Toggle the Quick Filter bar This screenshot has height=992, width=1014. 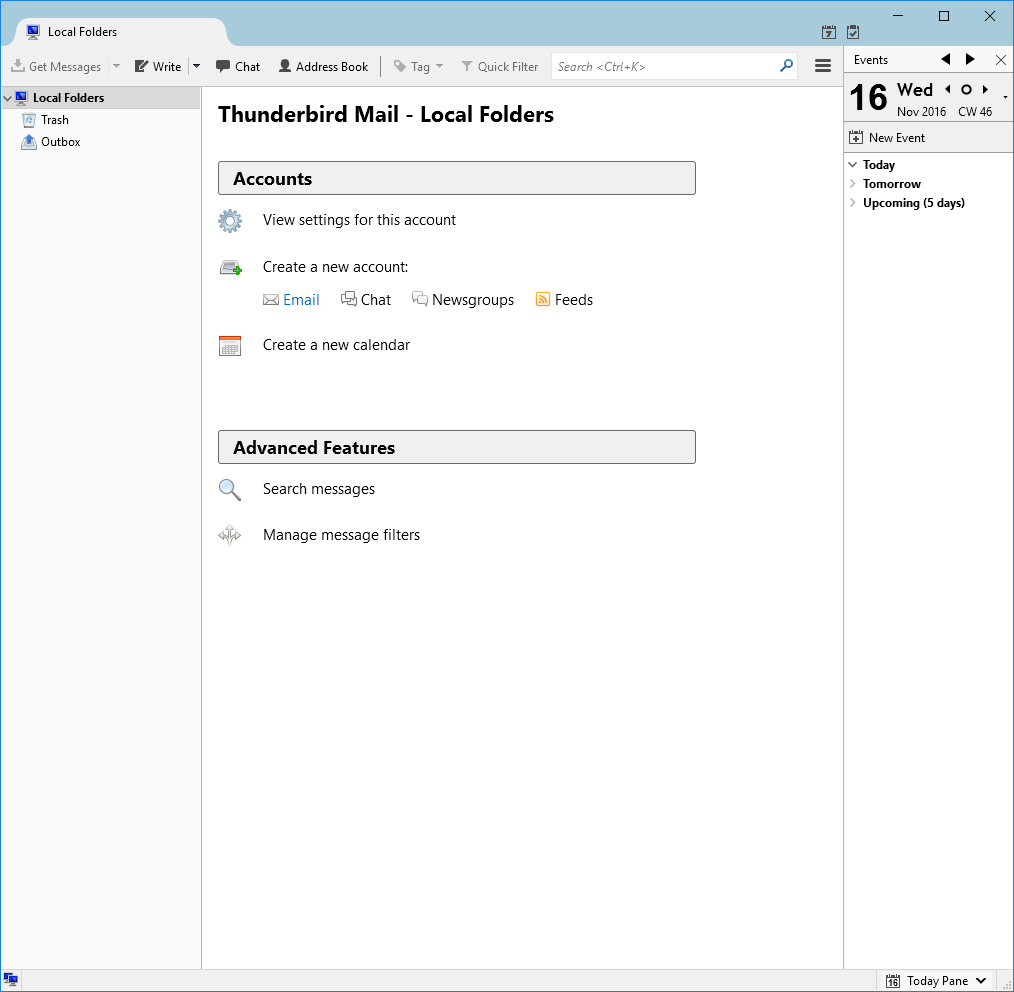pos(499,67)
